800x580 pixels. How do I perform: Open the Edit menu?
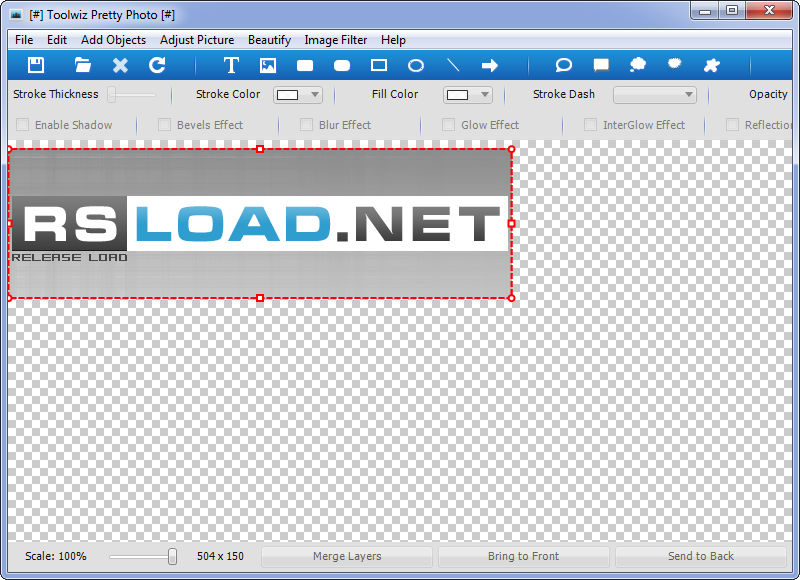[x=57, y=40]
